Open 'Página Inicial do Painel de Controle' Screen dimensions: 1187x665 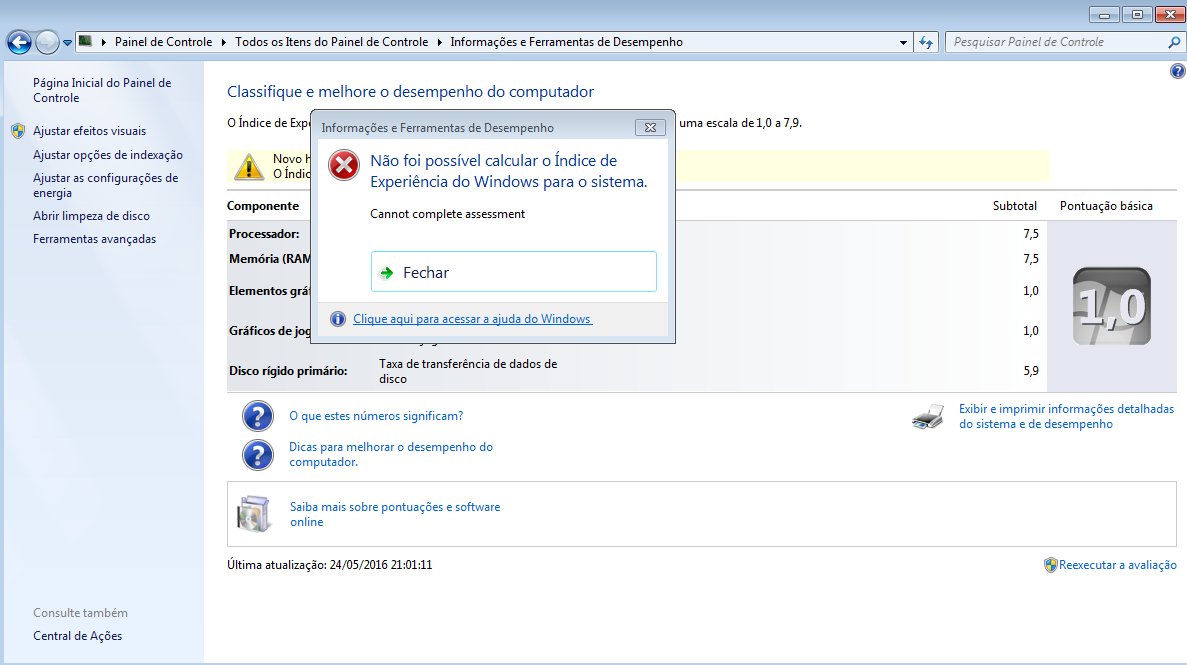102,90
